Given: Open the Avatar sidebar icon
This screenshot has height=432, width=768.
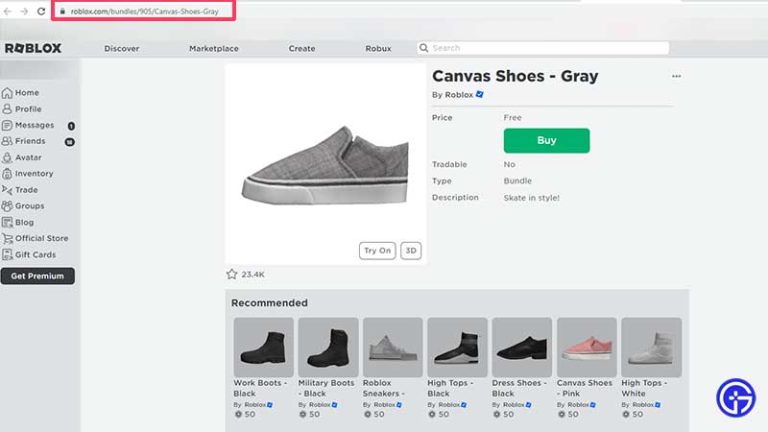Looking at the screenshot, I should [8, 158].
